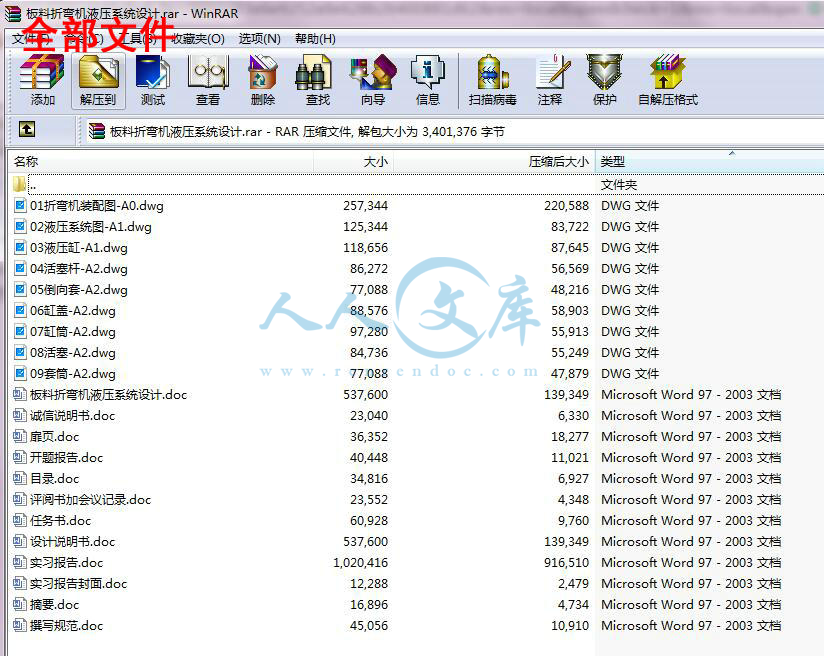Select file 06缸盖-A2.dwg
This screenshot has width=824, height=656.
click(x=73, y=311)
